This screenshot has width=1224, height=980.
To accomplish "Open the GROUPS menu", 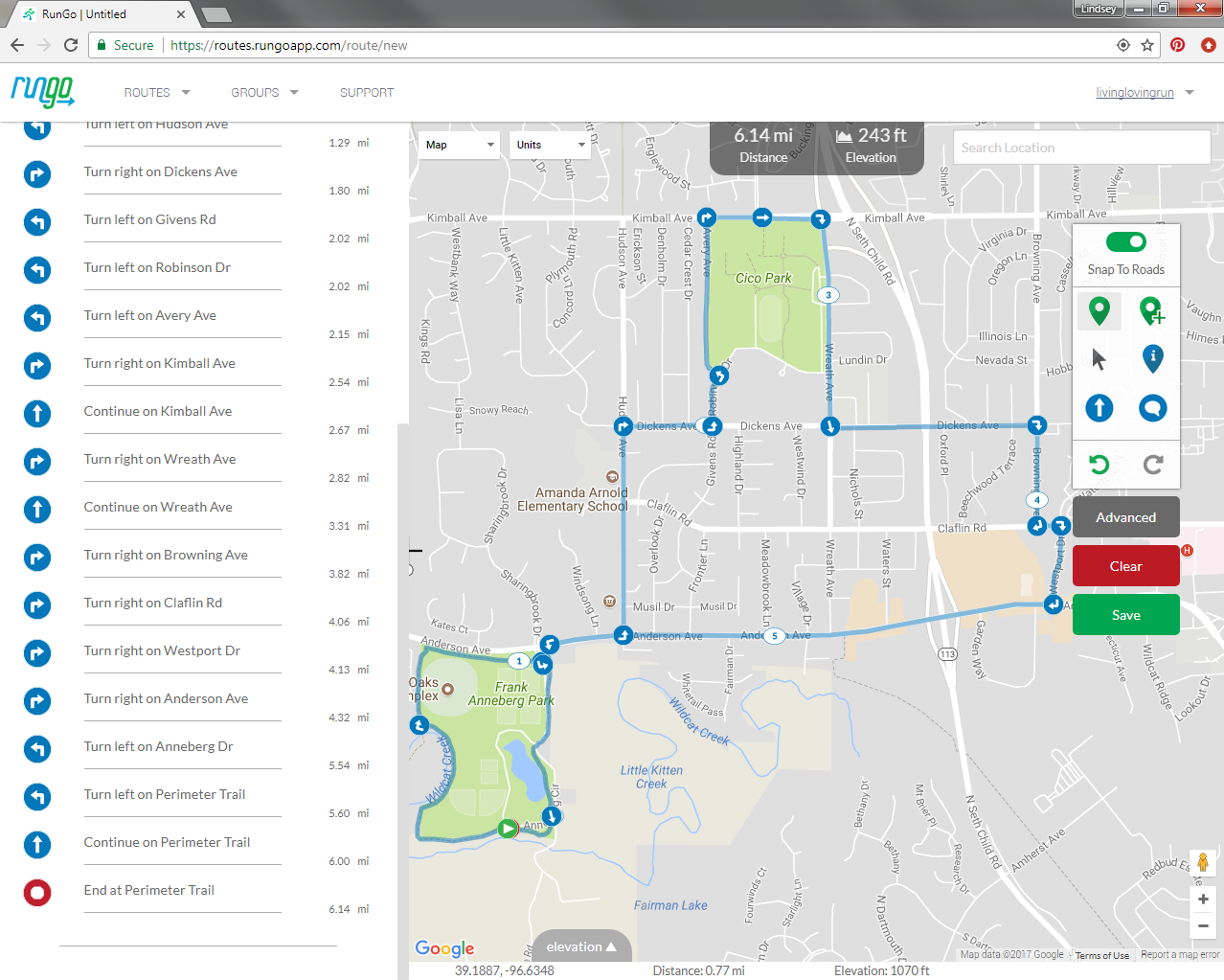I will point(264,93).
